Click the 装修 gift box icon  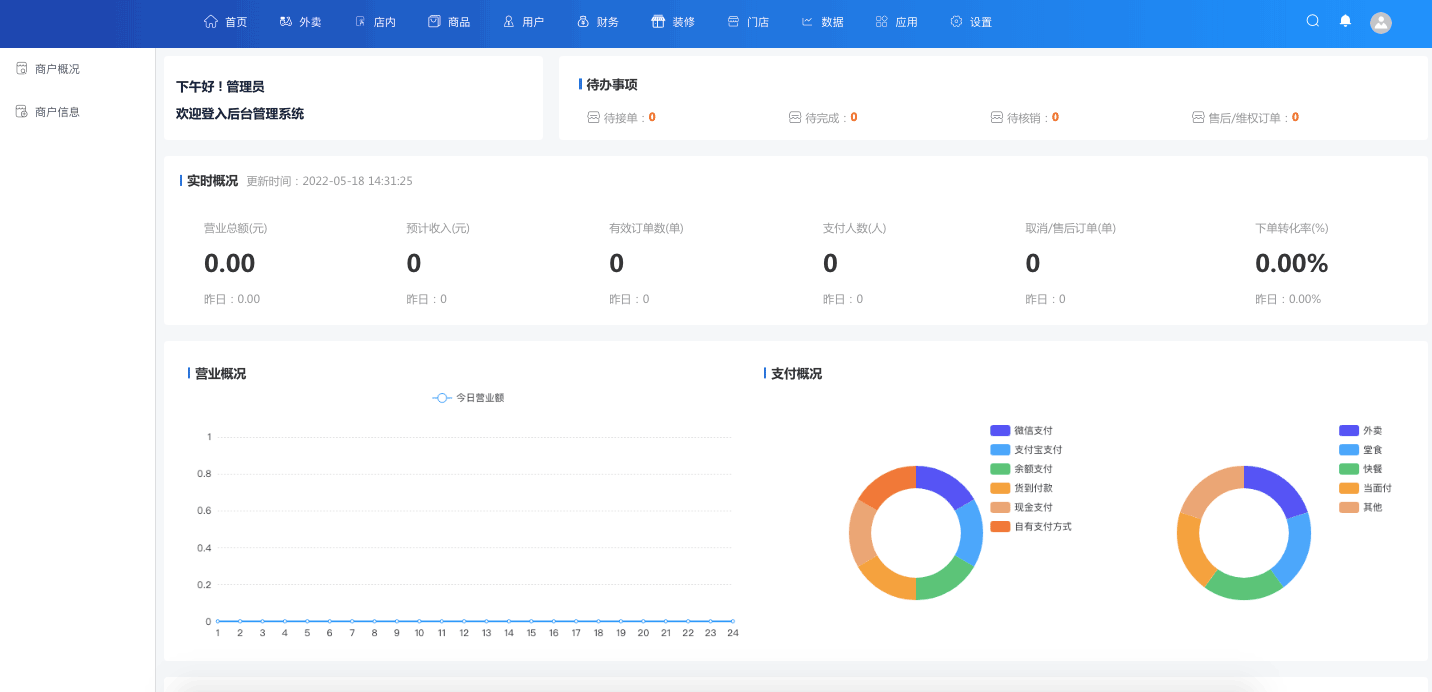[x=658, y=21]
